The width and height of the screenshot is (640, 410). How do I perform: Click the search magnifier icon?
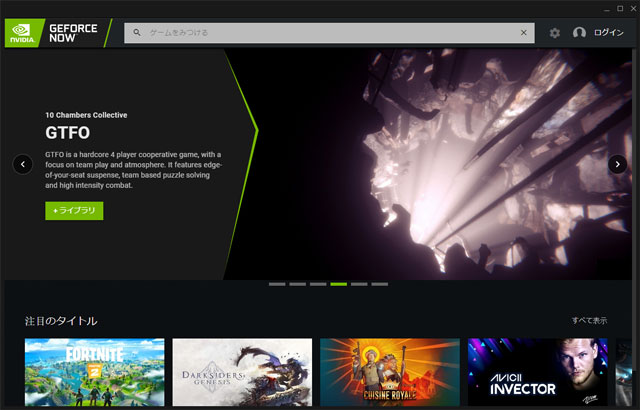coord(137,32)
